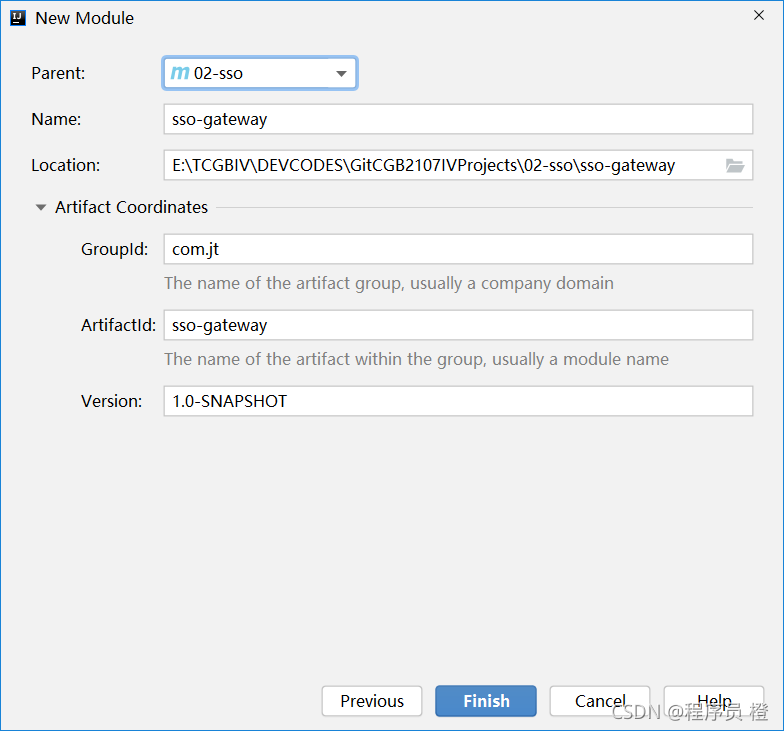This screenshot has height=731, width=784.
Task: Open Help for this dialog
Action: coord(714,700)
